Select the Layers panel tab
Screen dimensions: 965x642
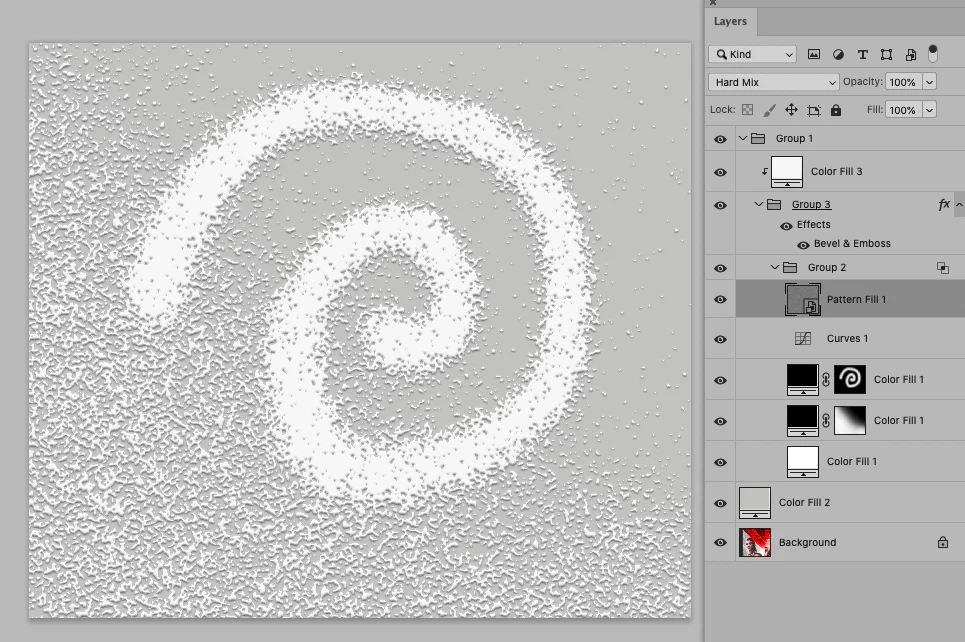(x=731, y=22)
